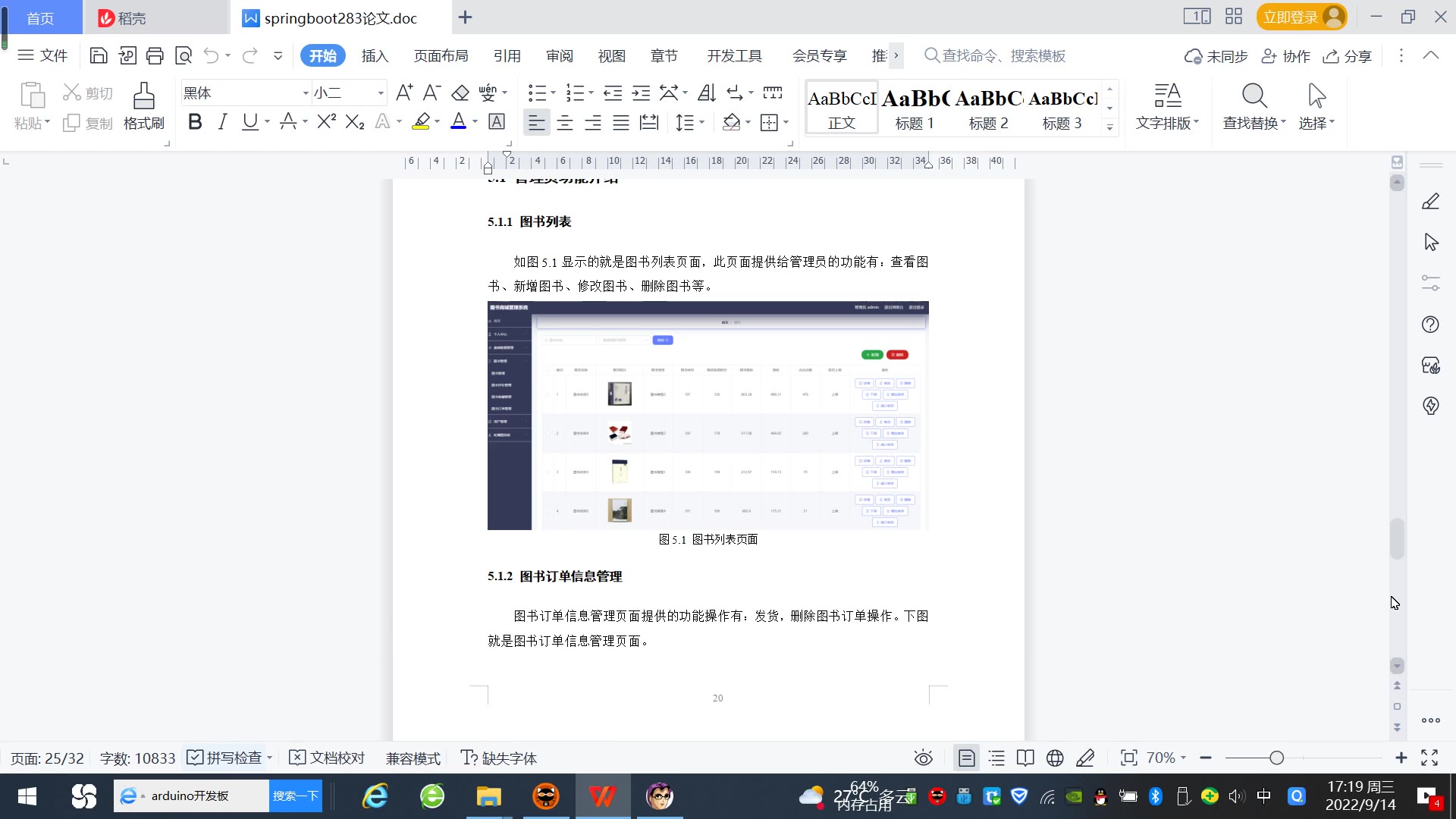This screenshot has height=819, width=1456.
Task: Click the Find and Replace (查找替换) icon
Action: (x=1254, y=97)
